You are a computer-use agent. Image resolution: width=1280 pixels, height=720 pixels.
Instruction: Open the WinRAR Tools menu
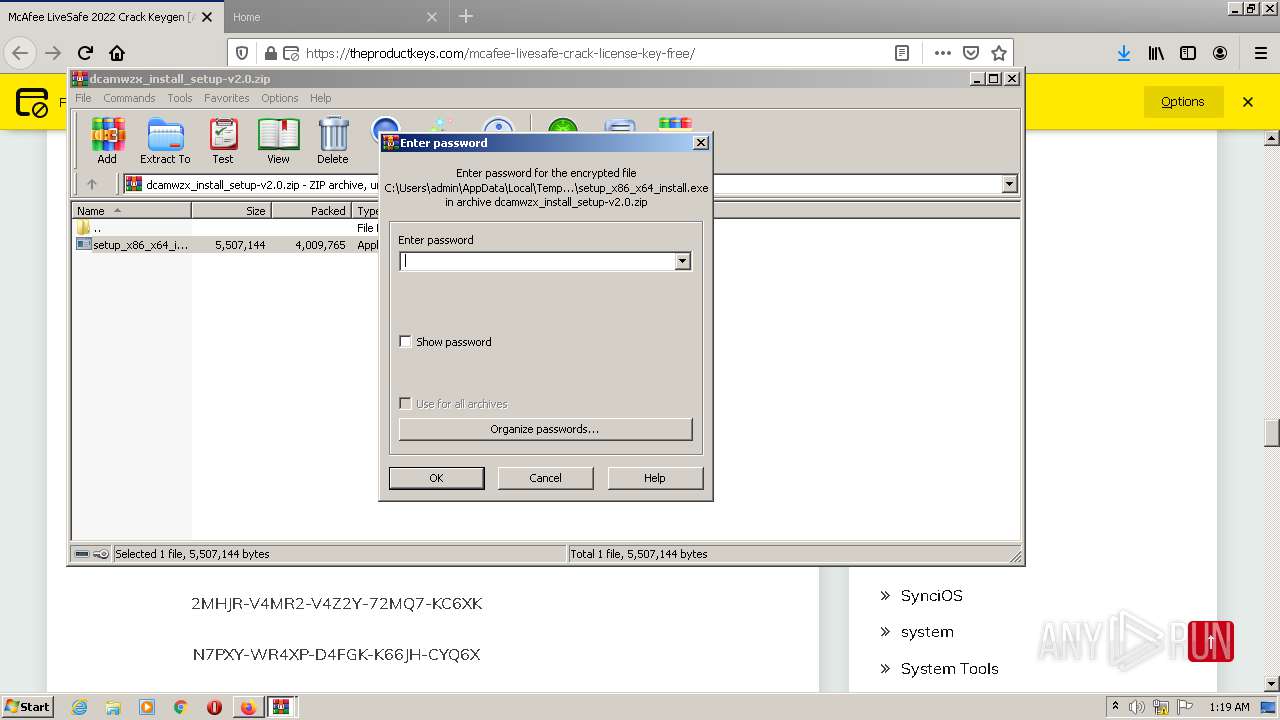pyautogui.click(x=180, y=98)
